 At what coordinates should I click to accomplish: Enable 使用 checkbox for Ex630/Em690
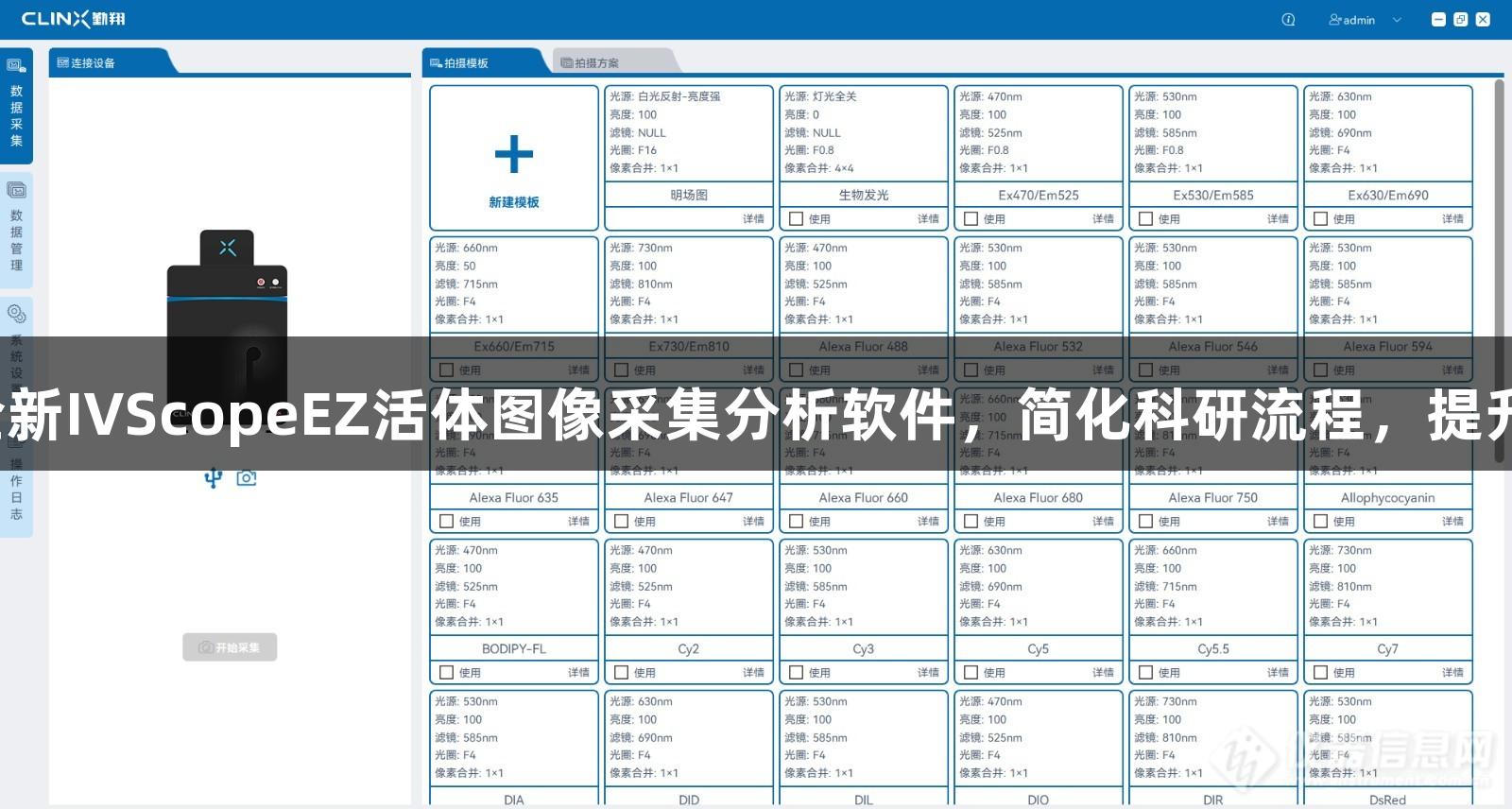[1320, 219]
